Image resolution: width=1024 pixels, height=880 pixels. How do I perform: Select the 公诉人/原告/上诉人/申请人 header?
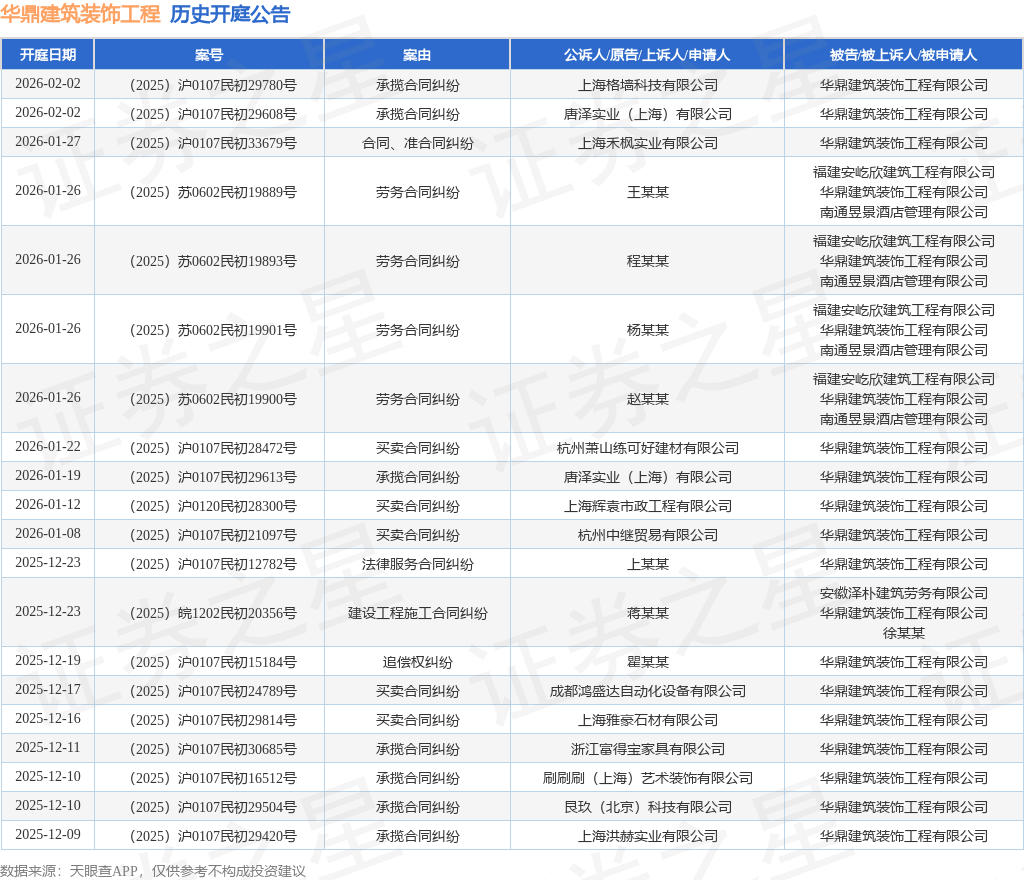click(x=647, y=55)
